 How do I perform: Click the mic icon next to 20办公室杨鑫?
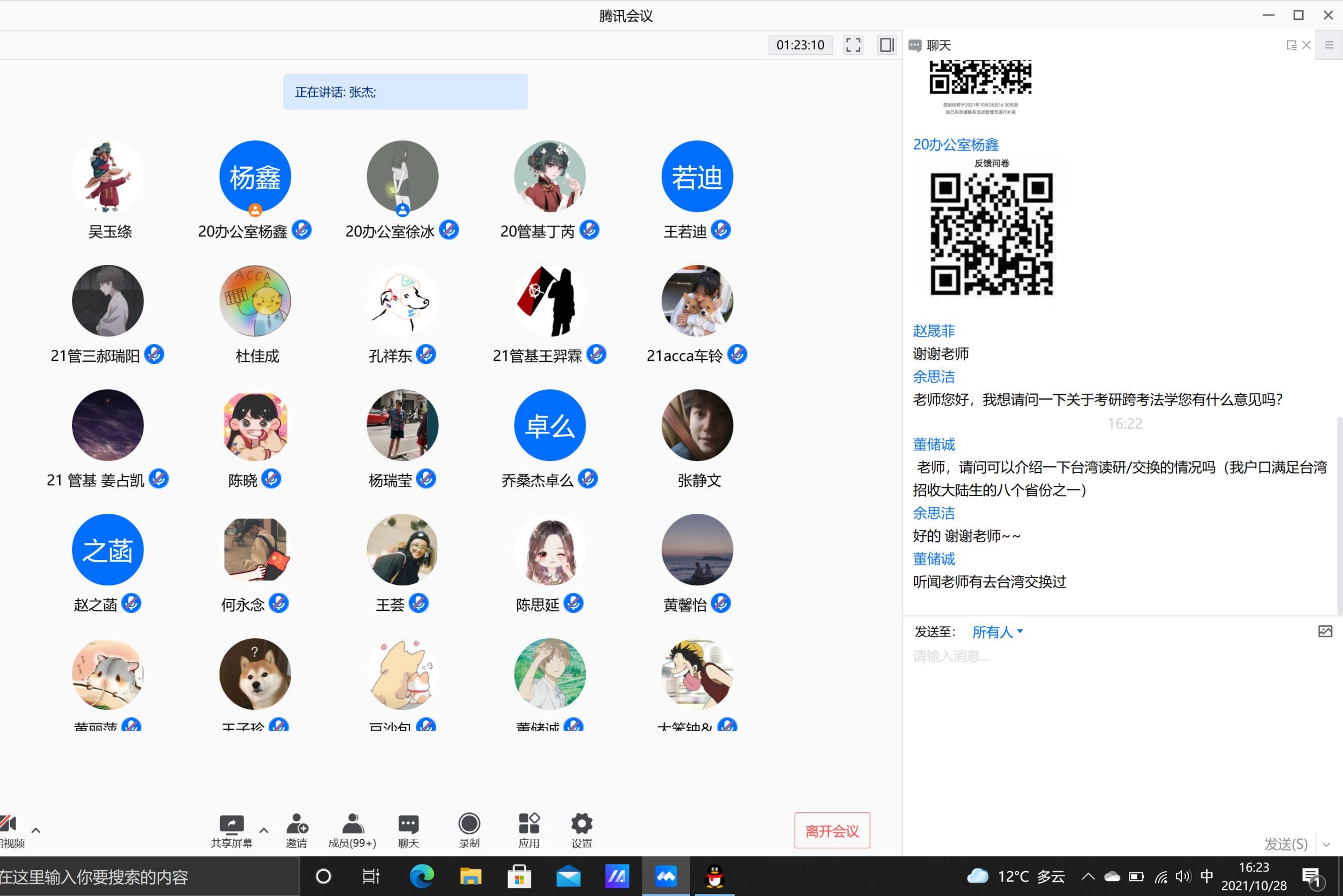[301, 229]
